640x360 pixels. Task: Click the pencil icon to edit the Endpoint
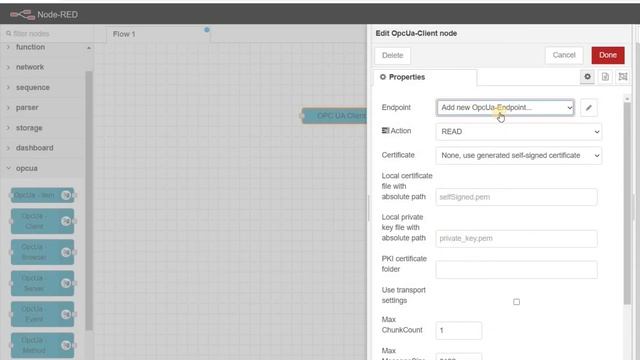(x=589, y=108)
